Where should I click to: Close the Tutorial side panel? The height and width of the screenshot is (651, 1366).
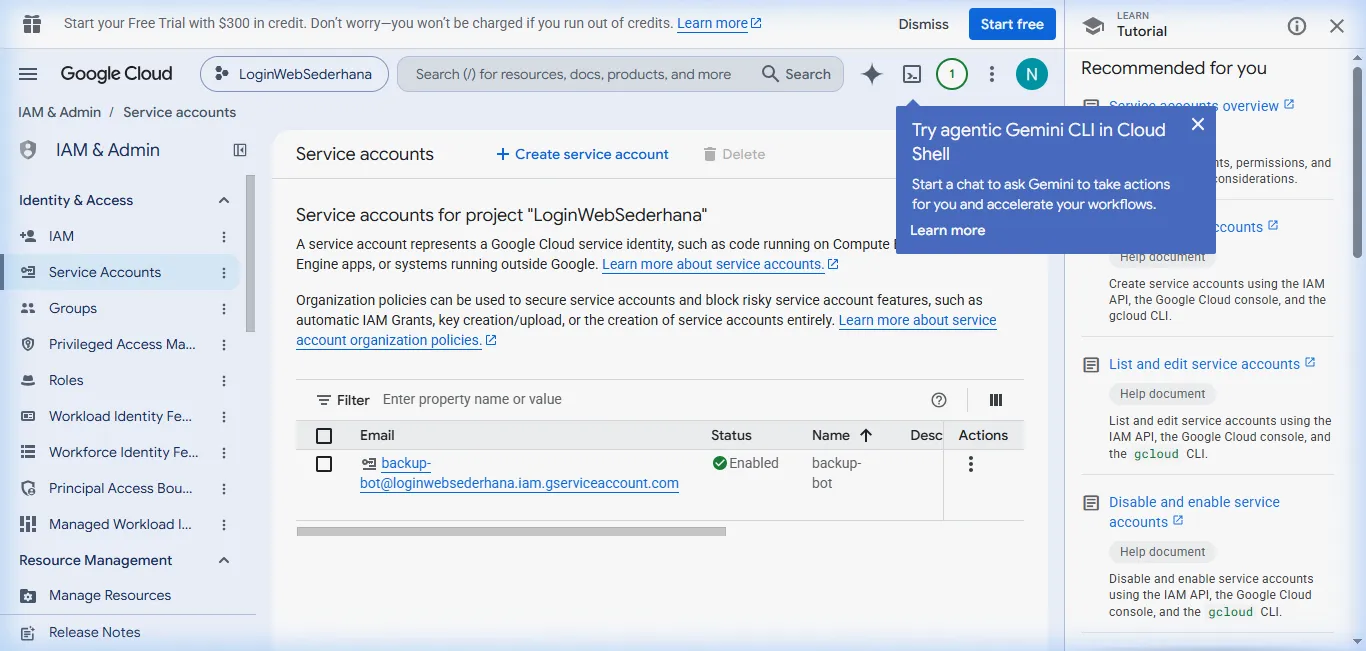[1337, 26]
